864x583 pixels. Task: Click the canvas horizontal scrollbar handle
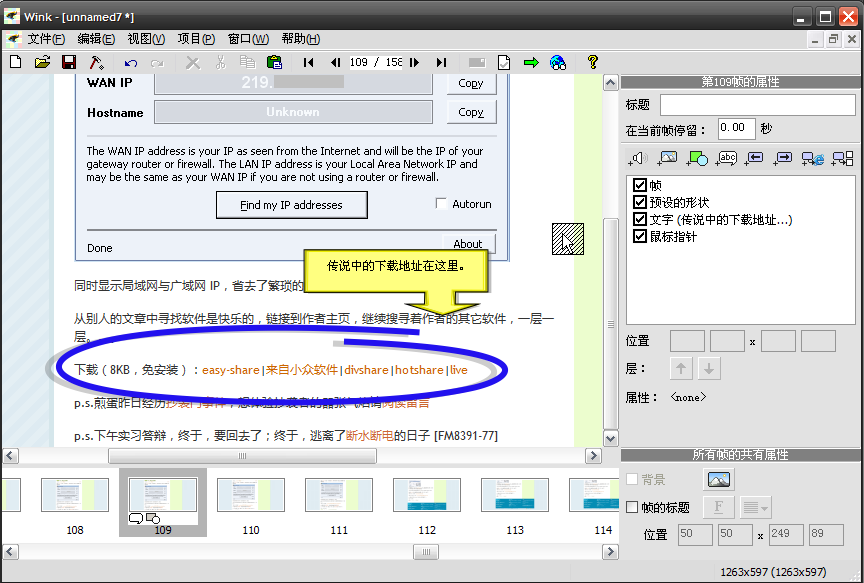point(242,456)
